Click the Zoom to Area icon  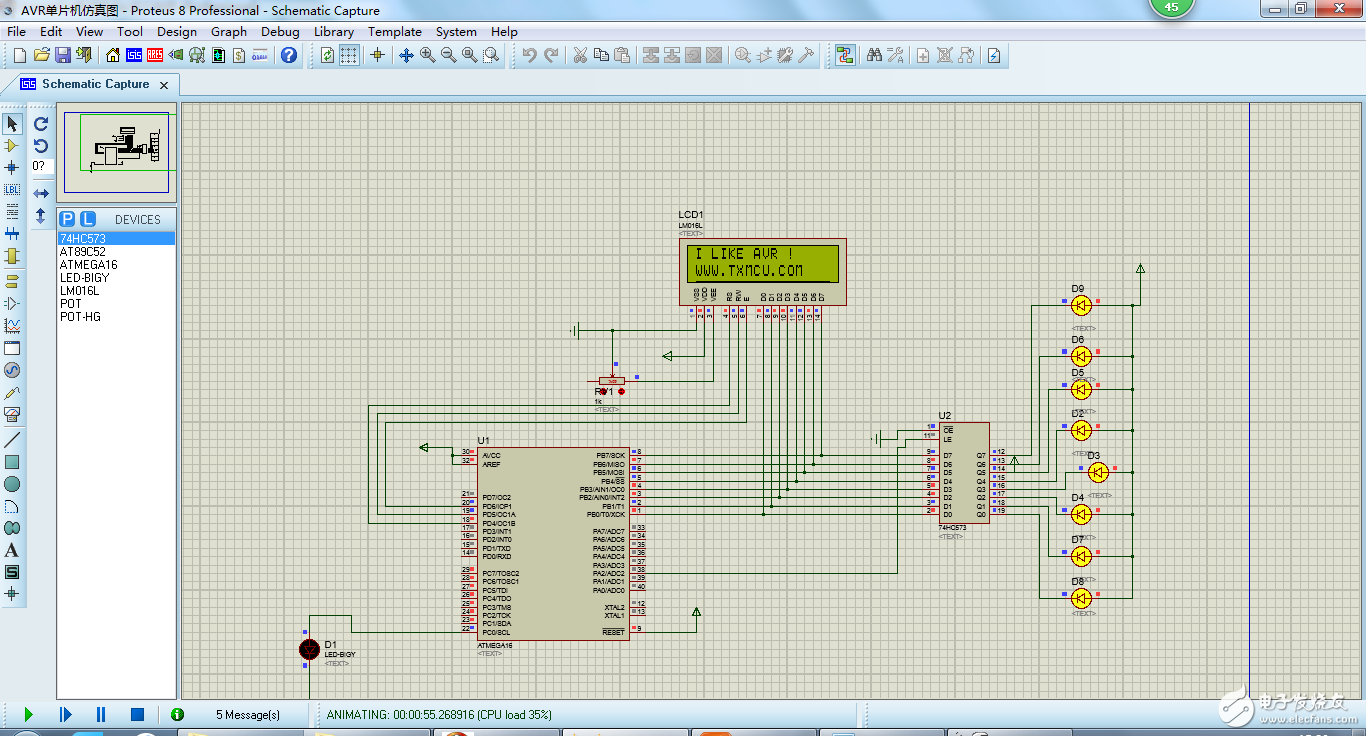491,55
